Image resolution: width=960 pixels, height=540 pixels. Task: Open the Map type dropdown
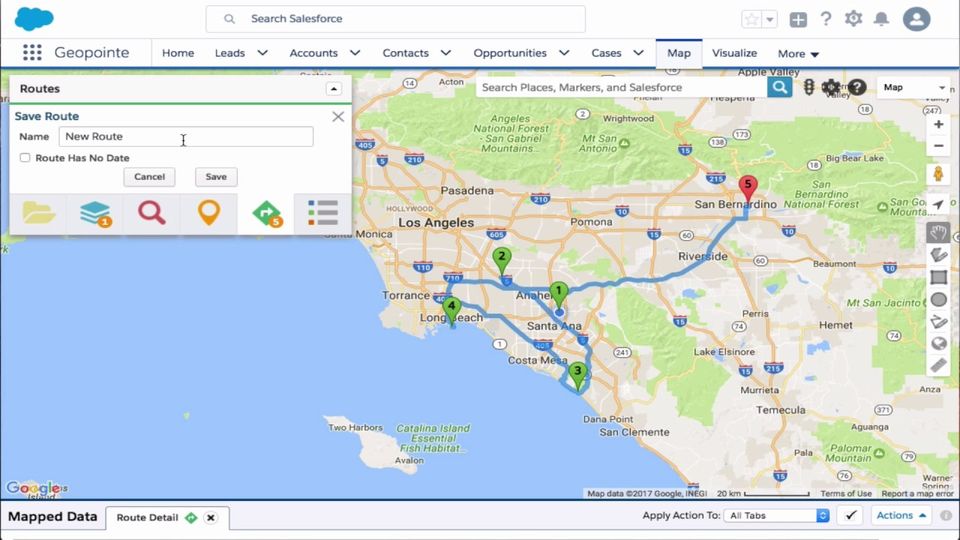click(913, 88)
